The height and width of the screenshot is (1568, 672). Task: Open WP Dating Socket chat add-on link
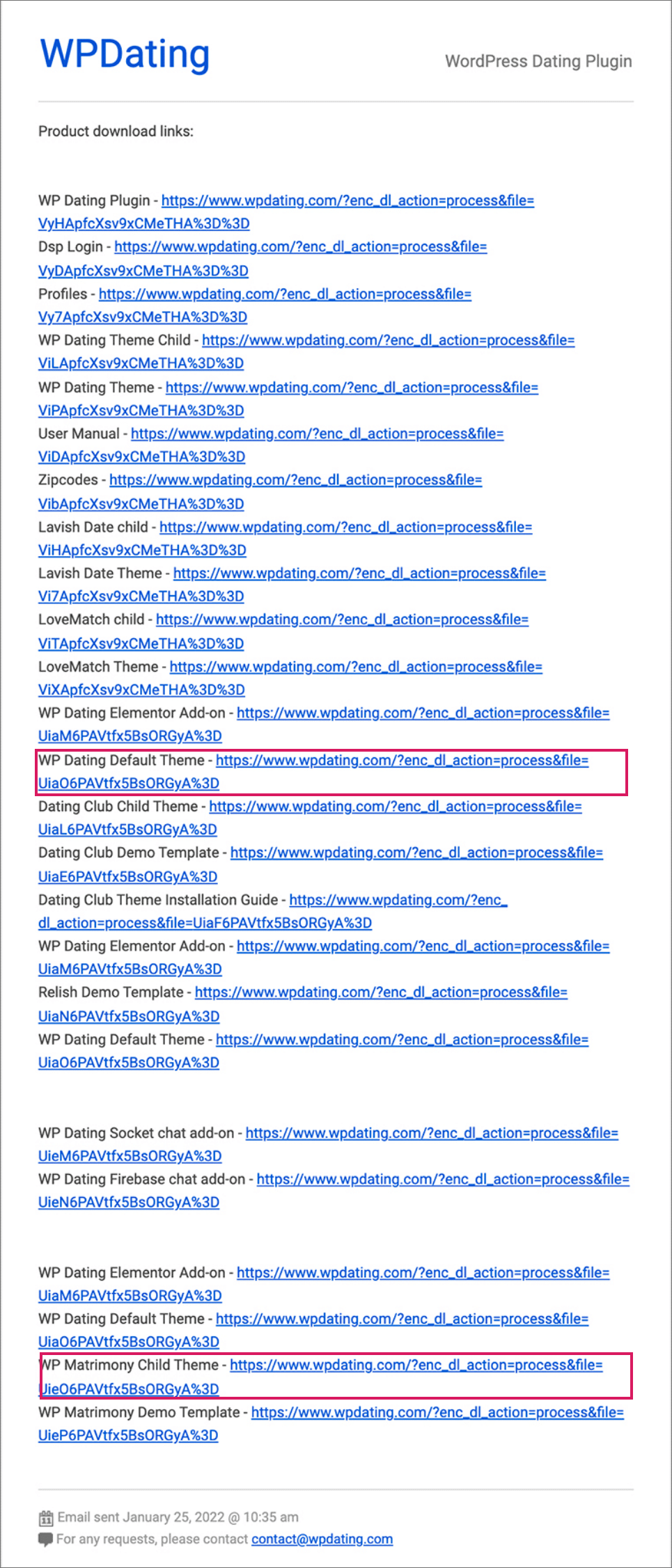click(432, 1133)
